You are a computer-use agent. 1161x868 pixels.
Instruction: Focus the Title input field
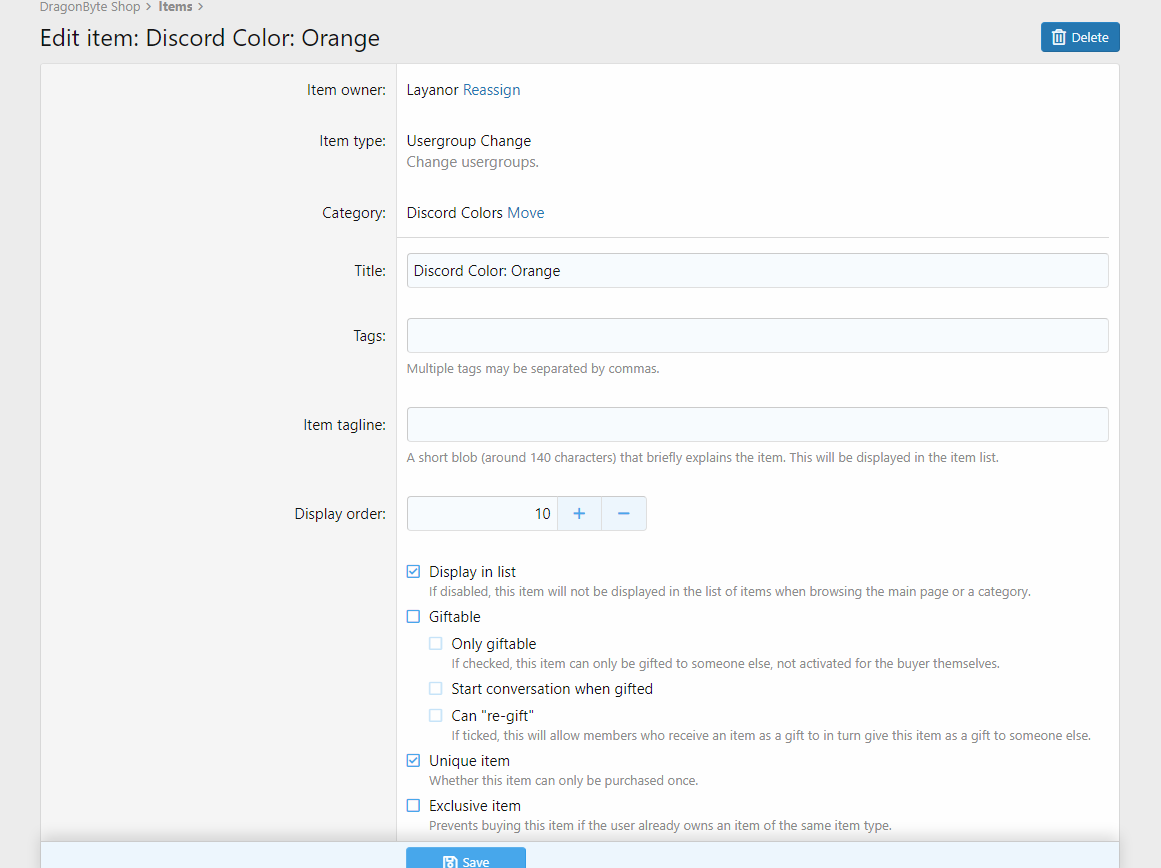[x=757, y=270]
